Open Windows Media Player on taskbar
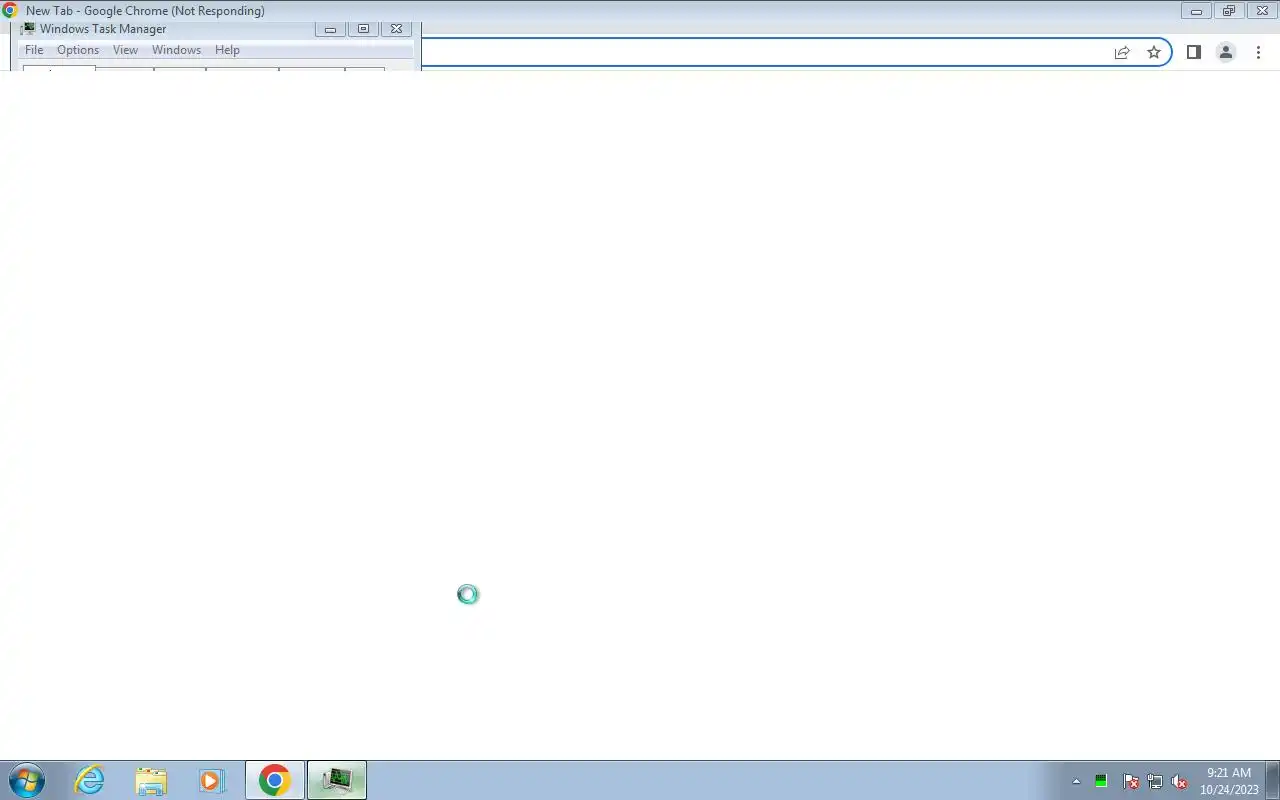This screenshot has height=800, width=1280. click(212, 780)
